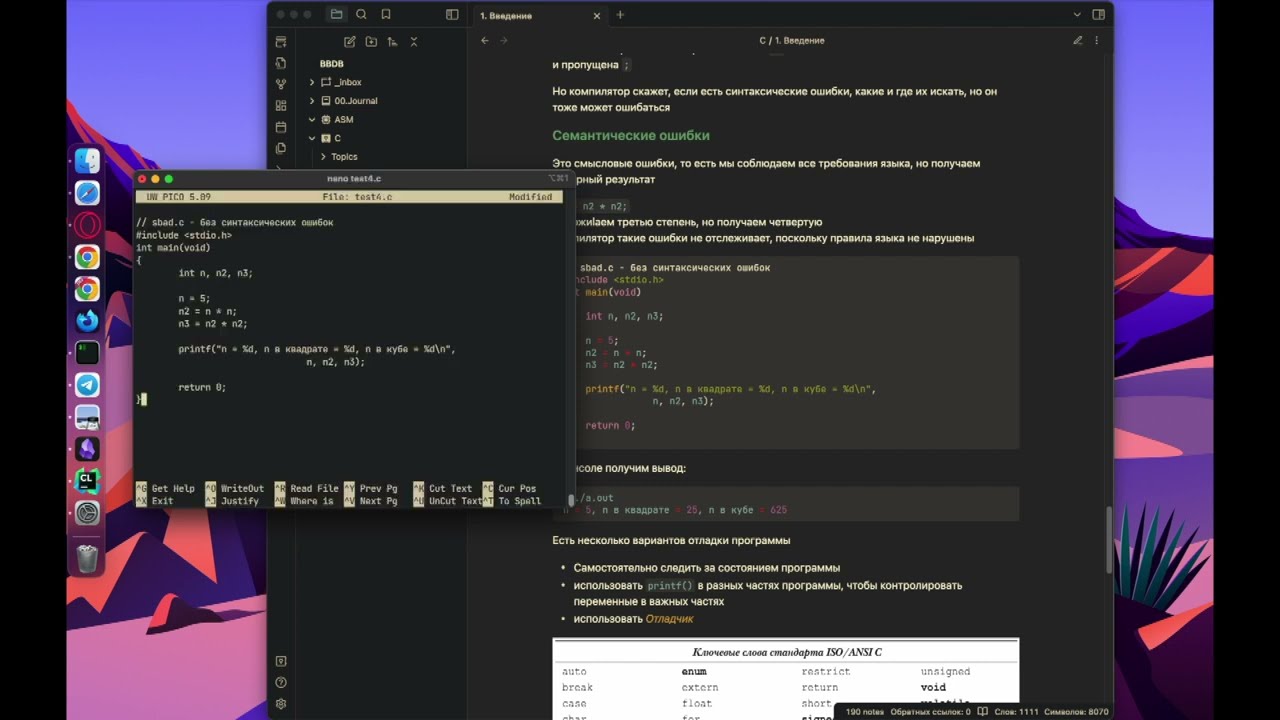Toggle the left sidebar in Obsidian
The width and height of the screenshot is (1280, 720).
(452, 15)
